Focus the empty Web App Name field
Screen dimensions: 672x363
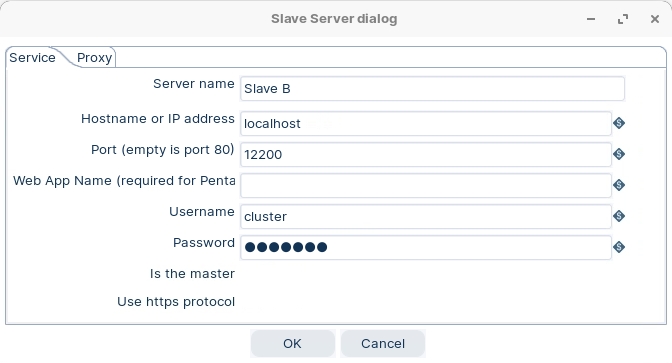426,185
